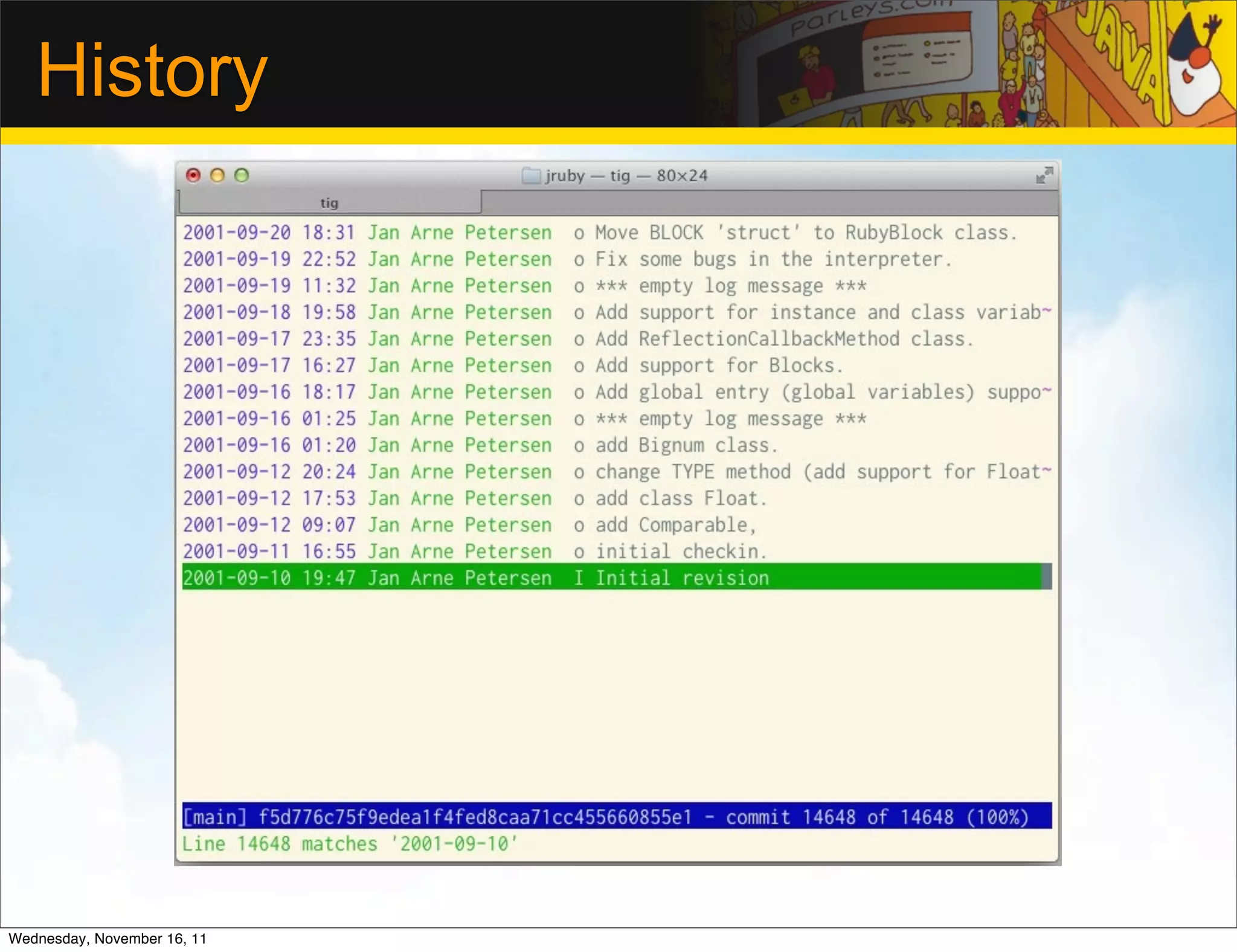Click the fullscreen arrows icon in title bar
Viewport: 1237px width, 952px height.
tap(1044, 176)
